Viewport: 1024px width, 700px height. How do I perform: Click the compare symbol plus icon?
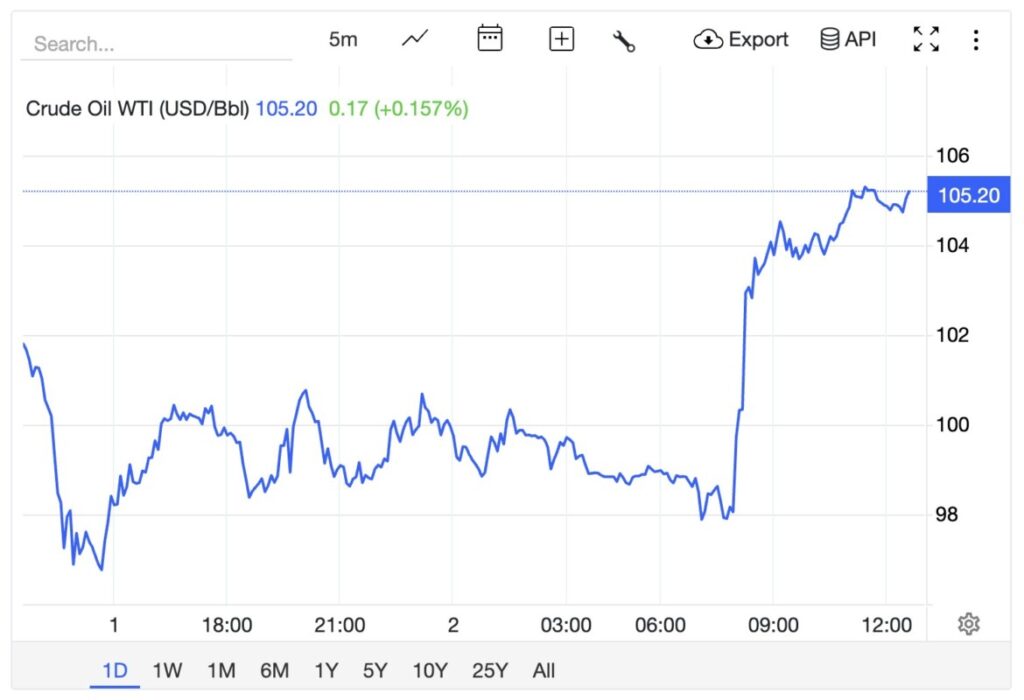click(561, 38)
